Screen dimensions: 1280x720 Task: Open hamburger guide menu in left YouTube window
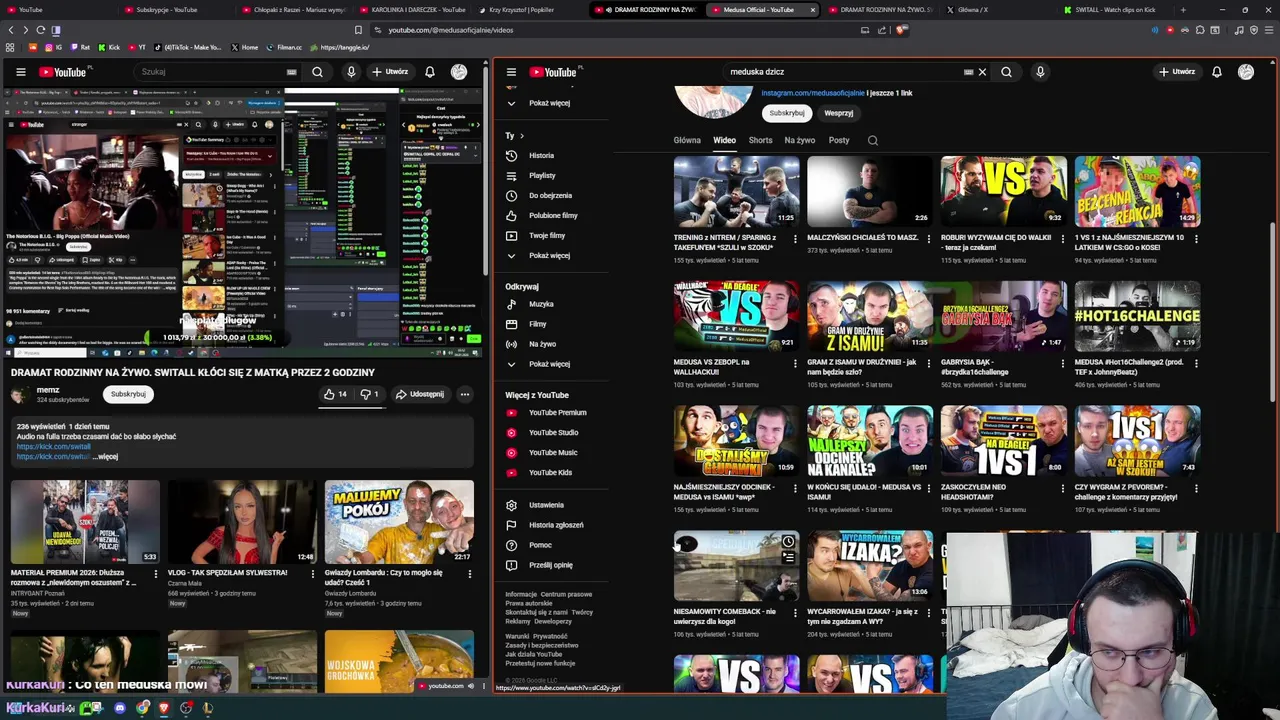pyautogui.click(x=20, y=72)
